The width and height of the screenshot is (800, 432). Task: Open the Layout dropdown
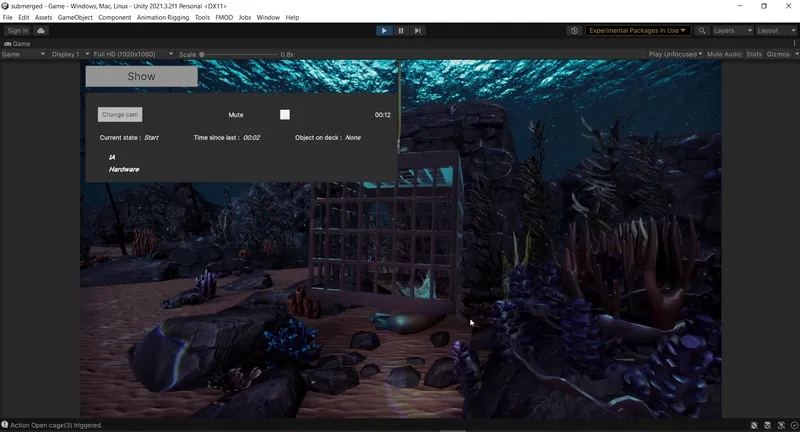click(x=776, y=31)
